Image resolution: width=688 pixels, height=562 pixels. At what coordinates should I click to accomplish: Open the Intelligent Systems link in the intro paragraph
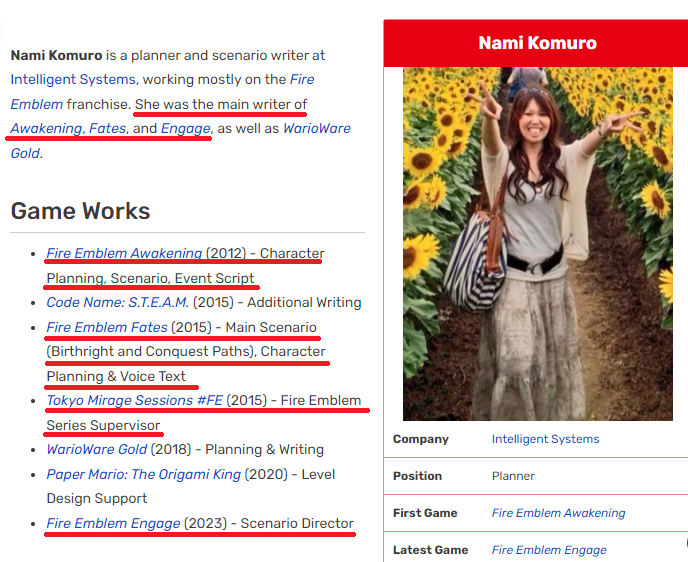73,79
